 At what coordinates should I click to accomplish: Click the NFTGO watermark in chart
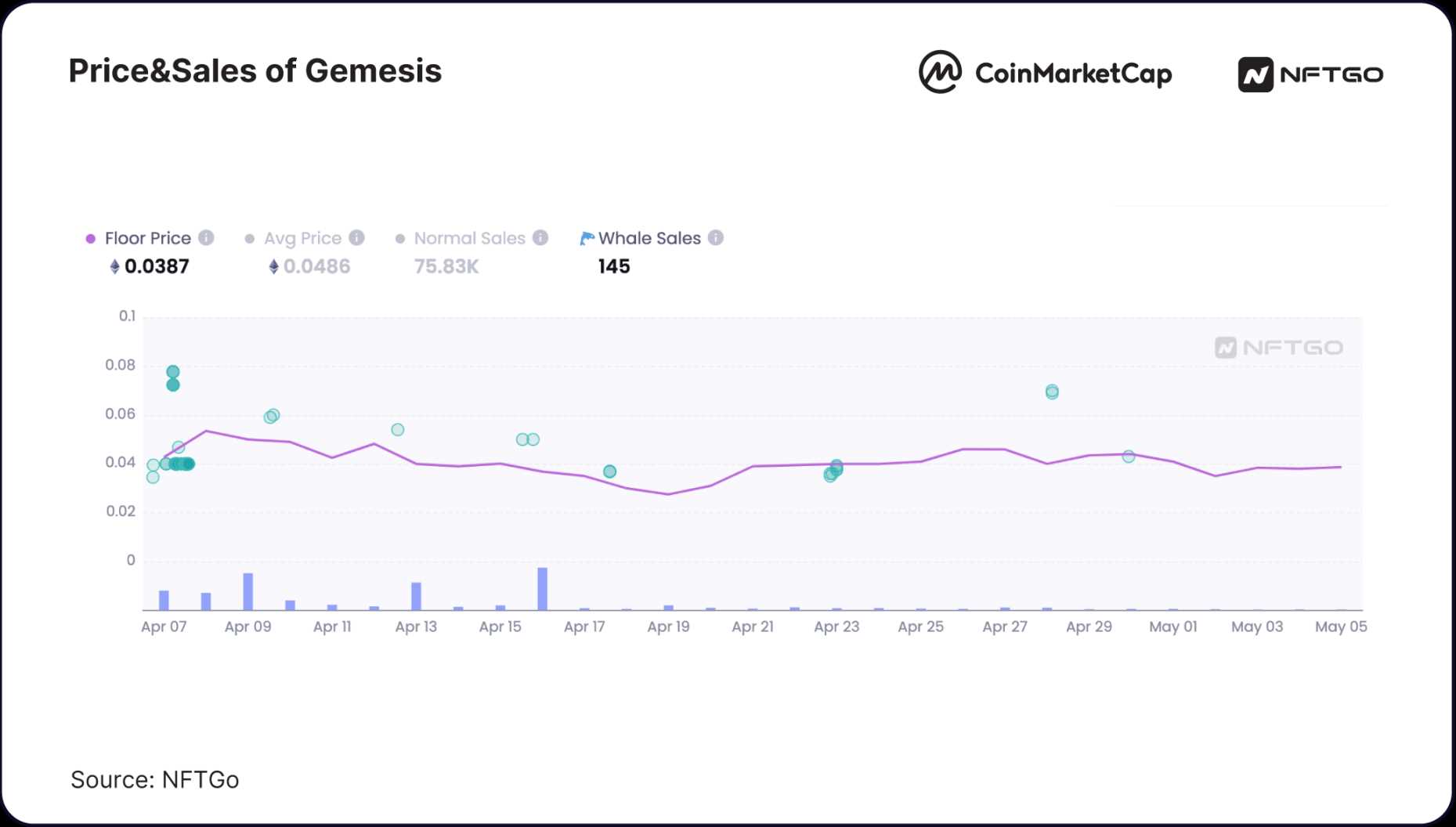(1278, 348)
